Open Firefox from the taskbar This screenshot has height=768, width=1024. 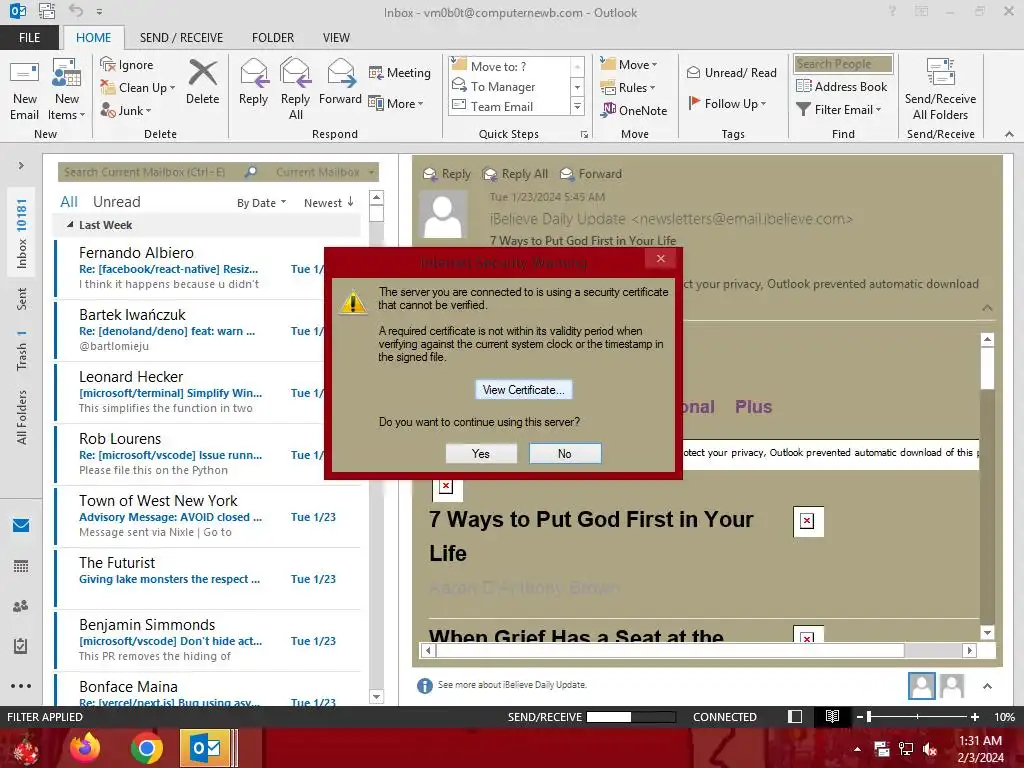pyautogui.click(x=85, y=748)
